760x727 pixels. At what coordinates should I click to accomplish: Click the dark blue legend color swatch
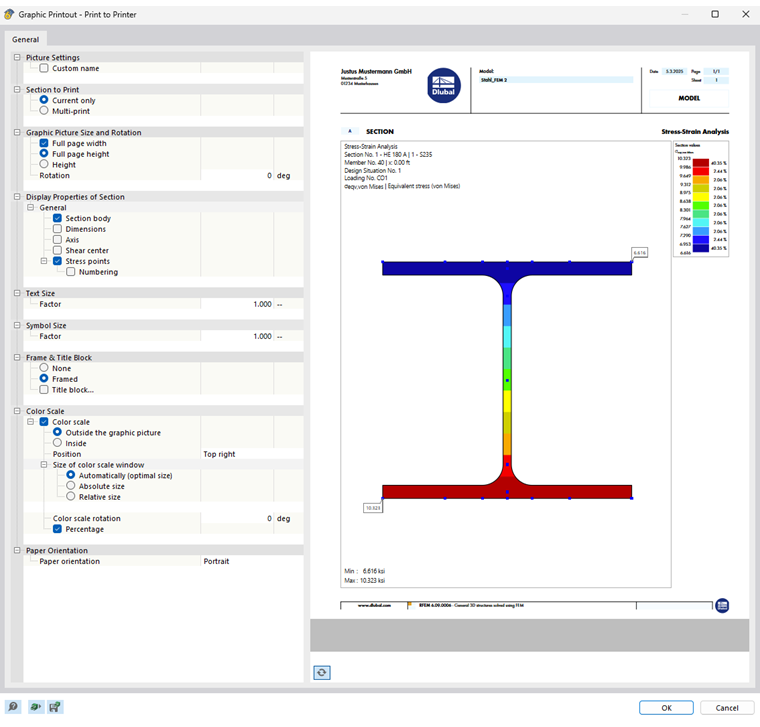(701, 248)
